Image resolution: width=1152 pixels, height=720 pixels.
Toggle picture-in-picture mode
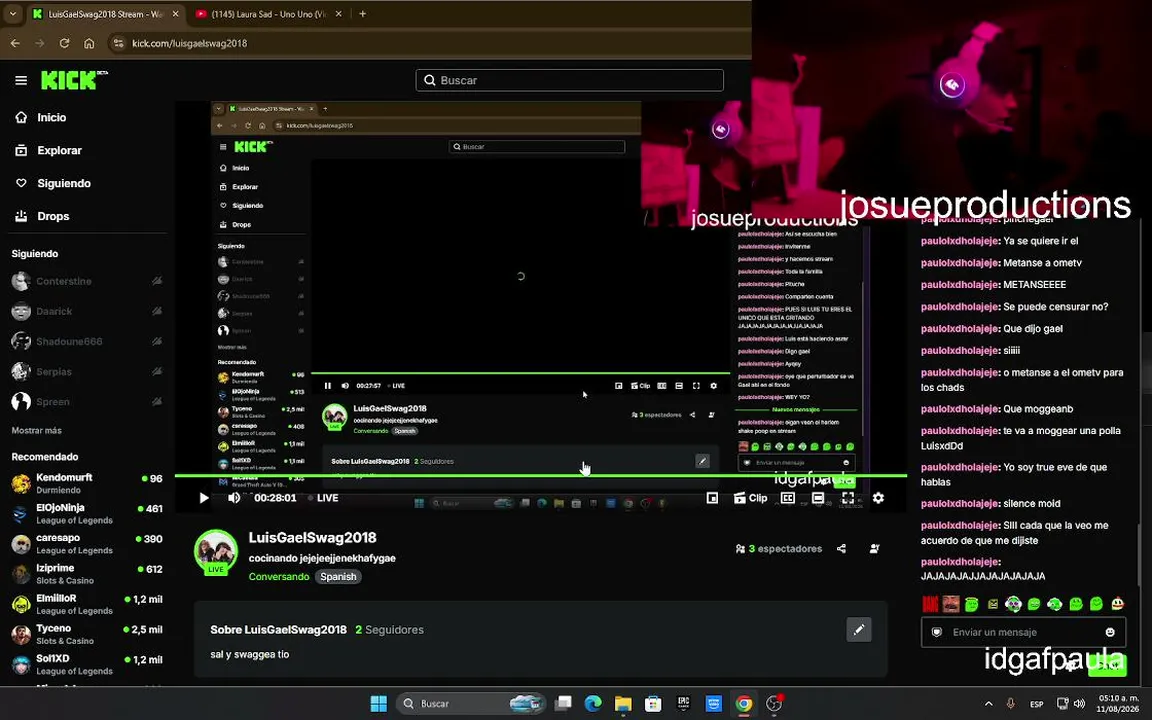click(712, 498)
